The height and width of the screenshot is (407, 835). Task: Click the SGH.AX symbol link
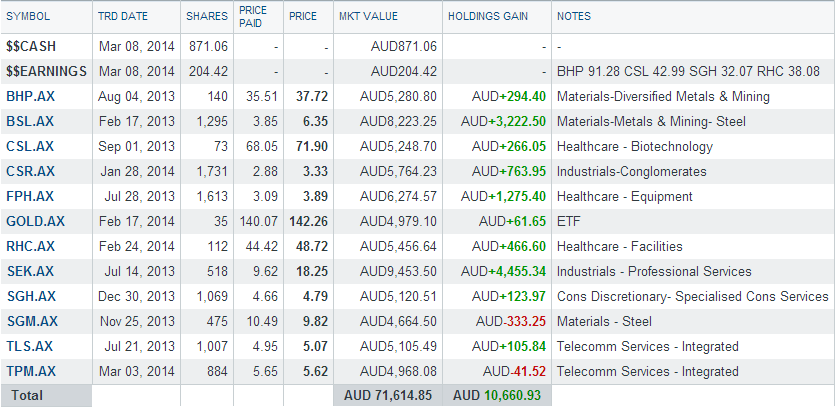(x=31, y=296)
